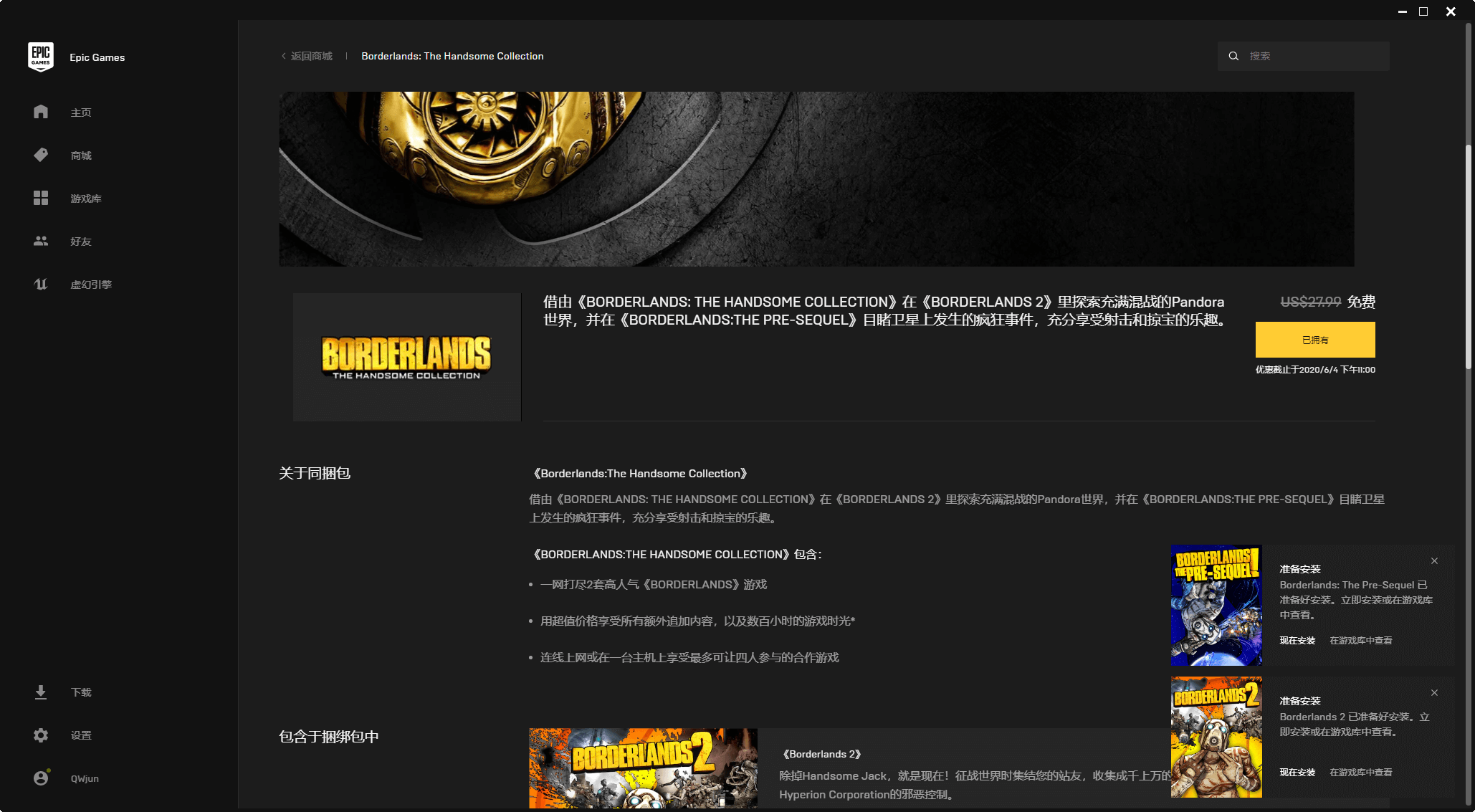Dismiss the Pre-Sequel install notification
The image size is (1475, 812).
[x=1434, y=561]
